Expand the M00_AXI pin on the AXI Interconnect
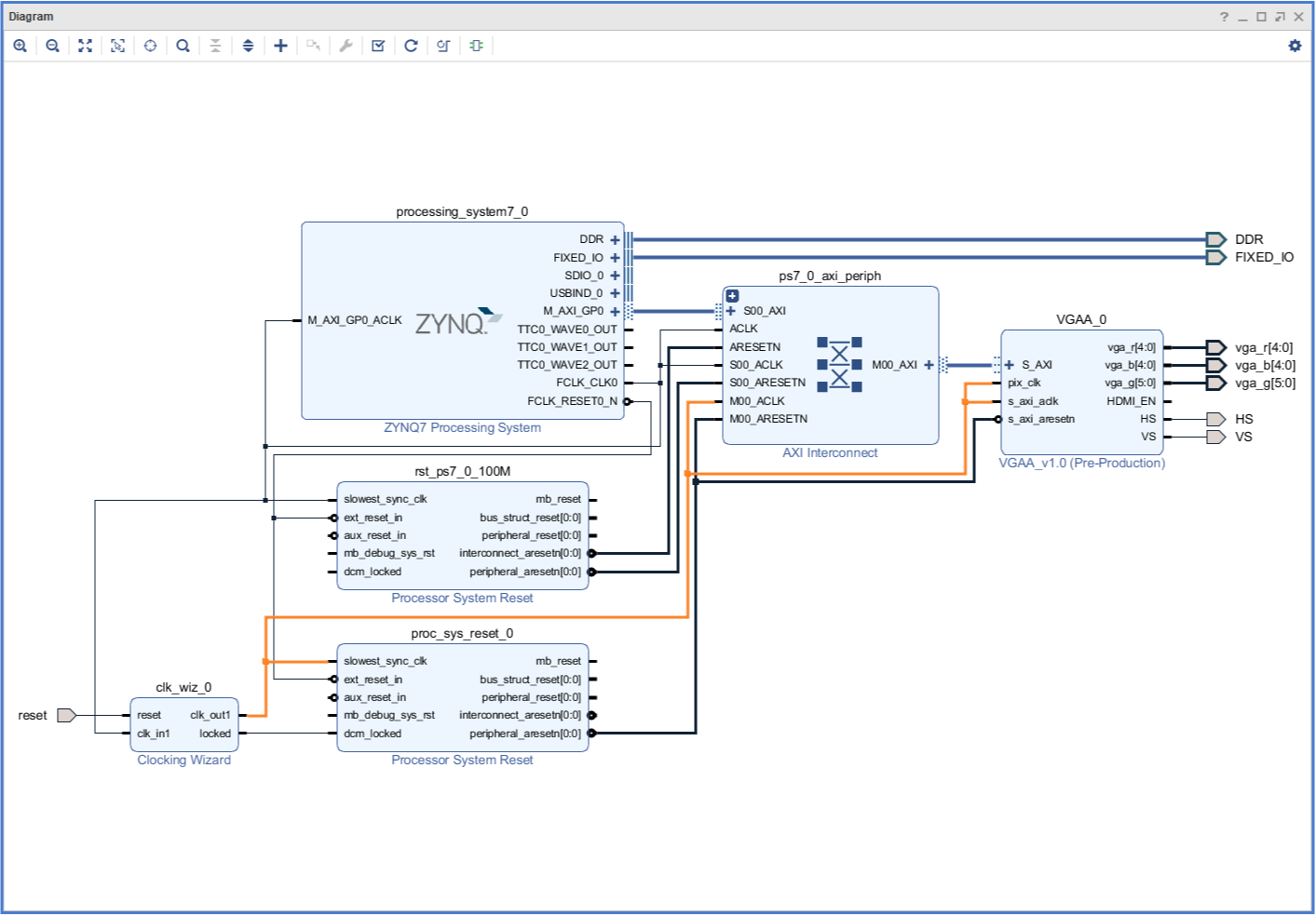The width and height of the screenshot is (1316, 916). 928,365
